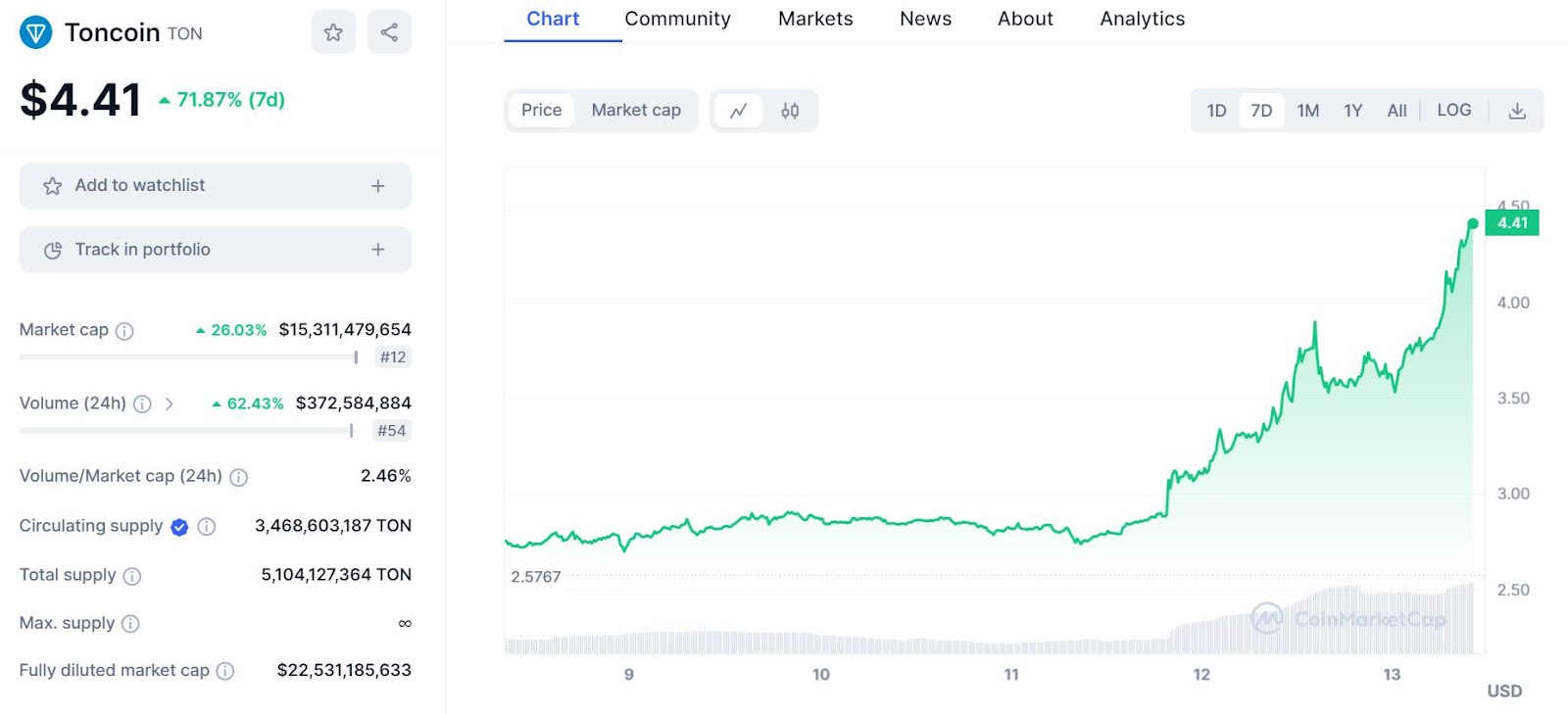
Task: Click the $372,584,884 volume value
Action: click(354, 404)
